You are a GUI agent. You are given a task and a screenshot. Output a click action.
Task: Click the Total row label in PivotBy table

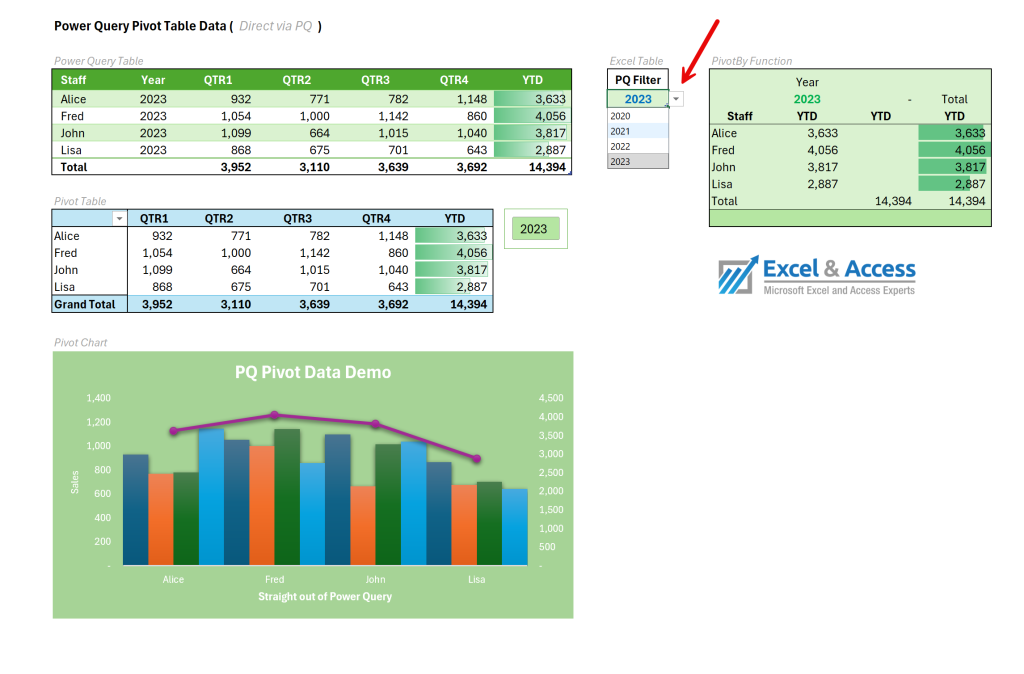(724, 201)
